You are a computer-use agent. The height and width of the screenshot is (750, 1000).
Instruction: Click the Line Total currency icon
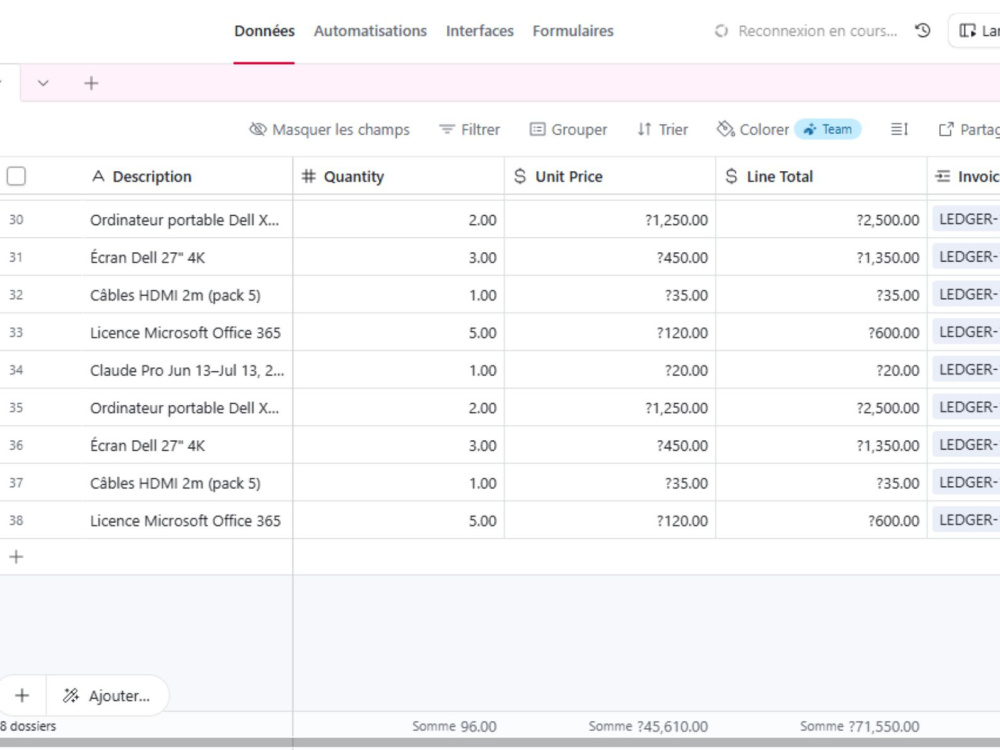pos(732,176)
